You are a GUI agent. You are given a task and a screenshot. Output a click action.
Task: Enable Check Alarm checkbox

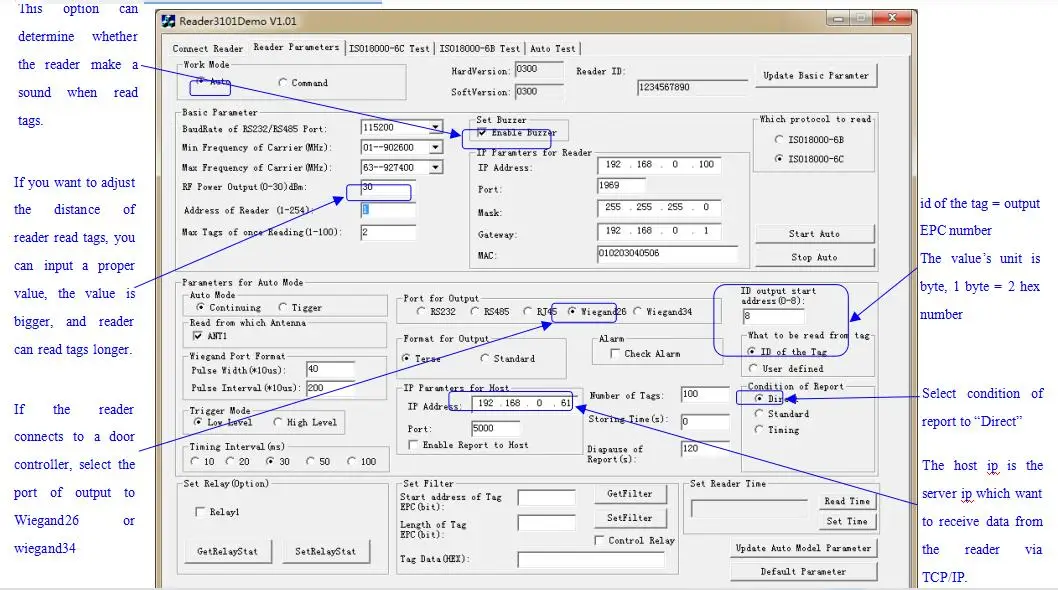pyautogui.click(x=615, y=353)
